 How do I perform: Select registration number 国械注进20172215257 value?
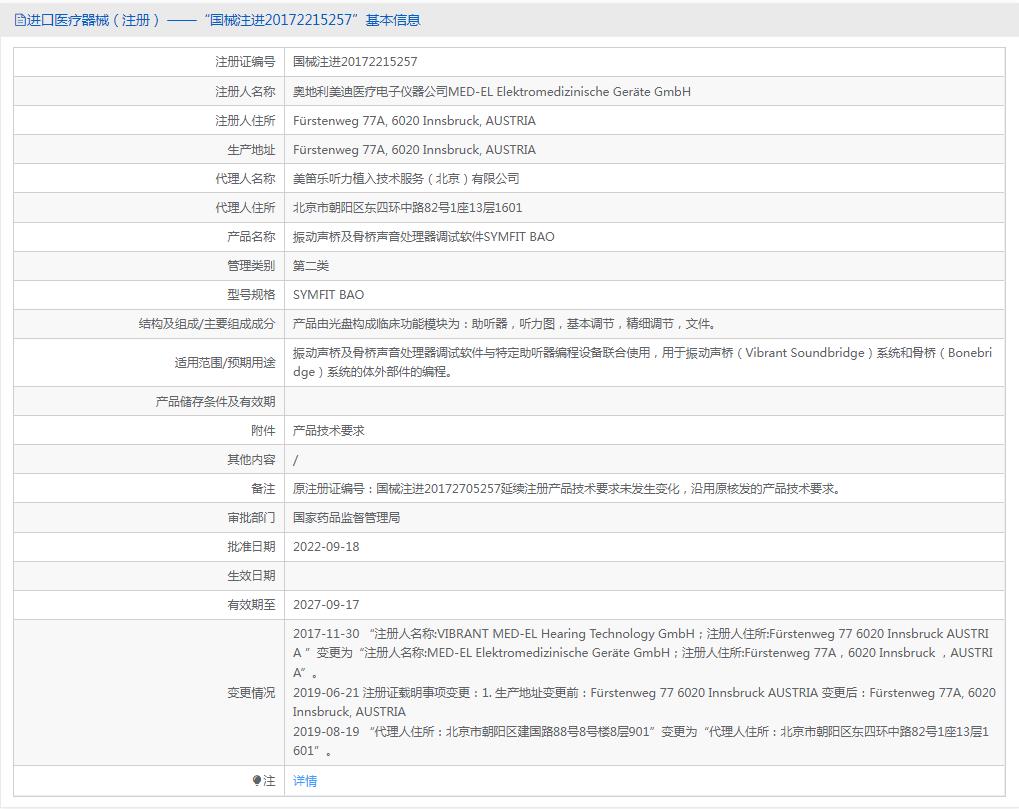(355, 62)
